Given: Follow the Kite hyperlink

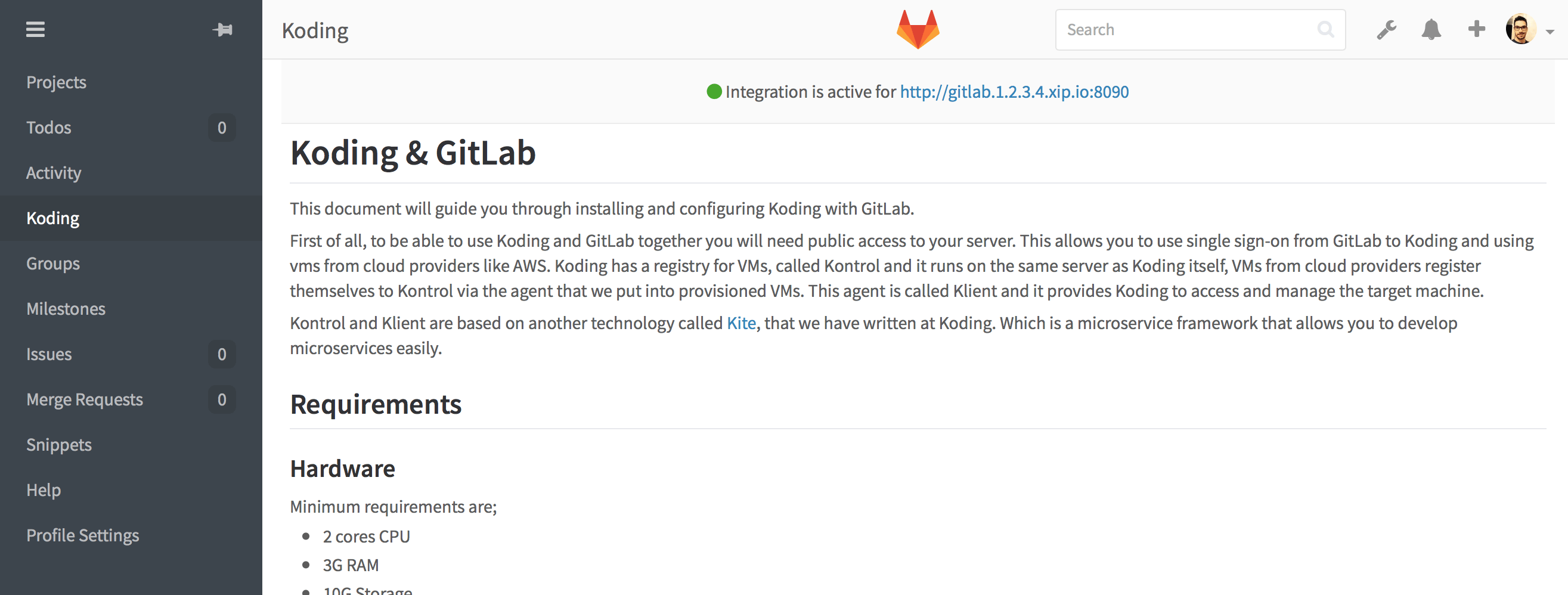Looking at the screenshot, I should click(x=741, y=323).
